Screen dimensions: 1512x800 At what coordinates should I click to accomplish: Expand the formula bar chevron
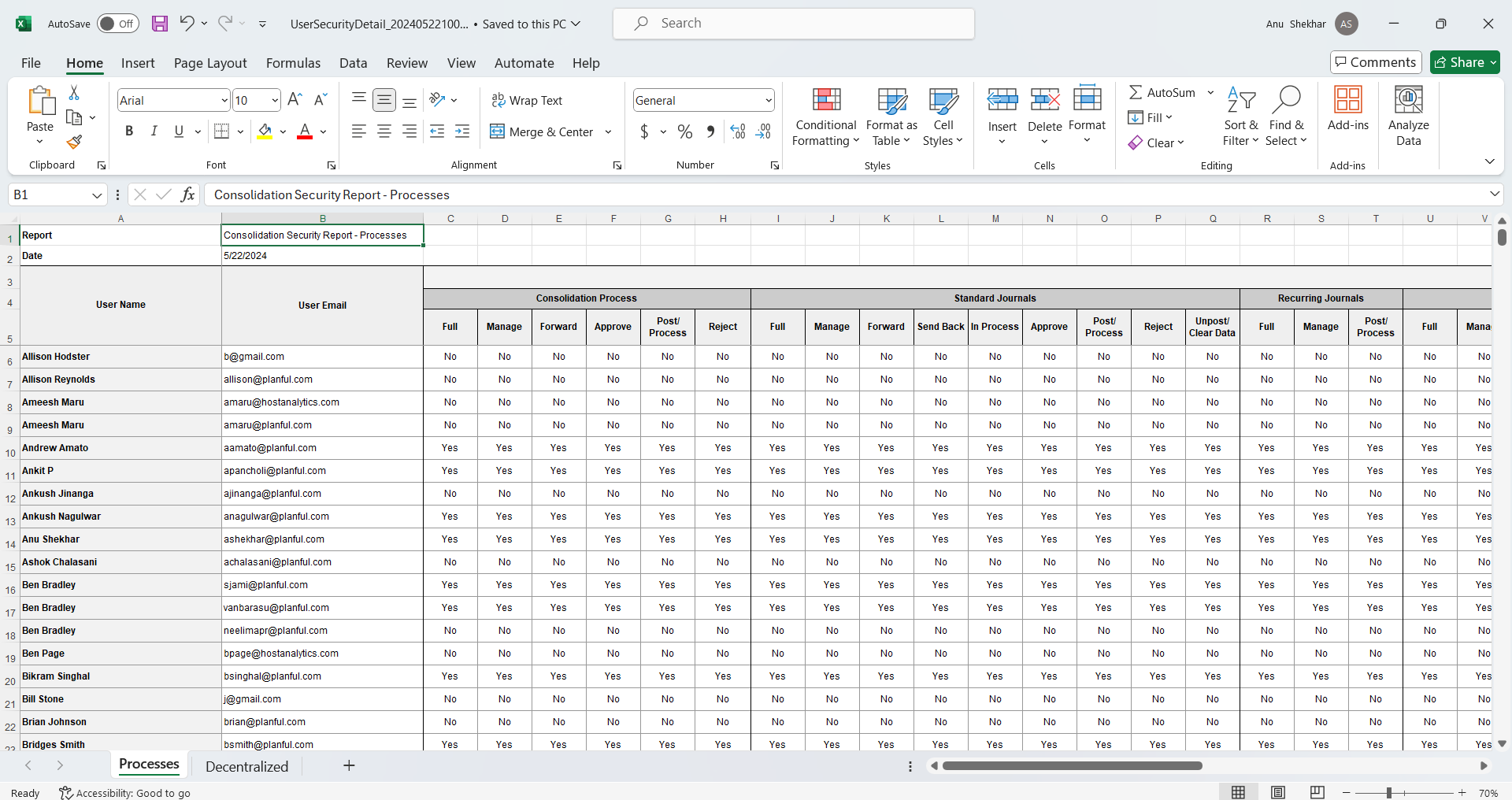point(1494,194)
